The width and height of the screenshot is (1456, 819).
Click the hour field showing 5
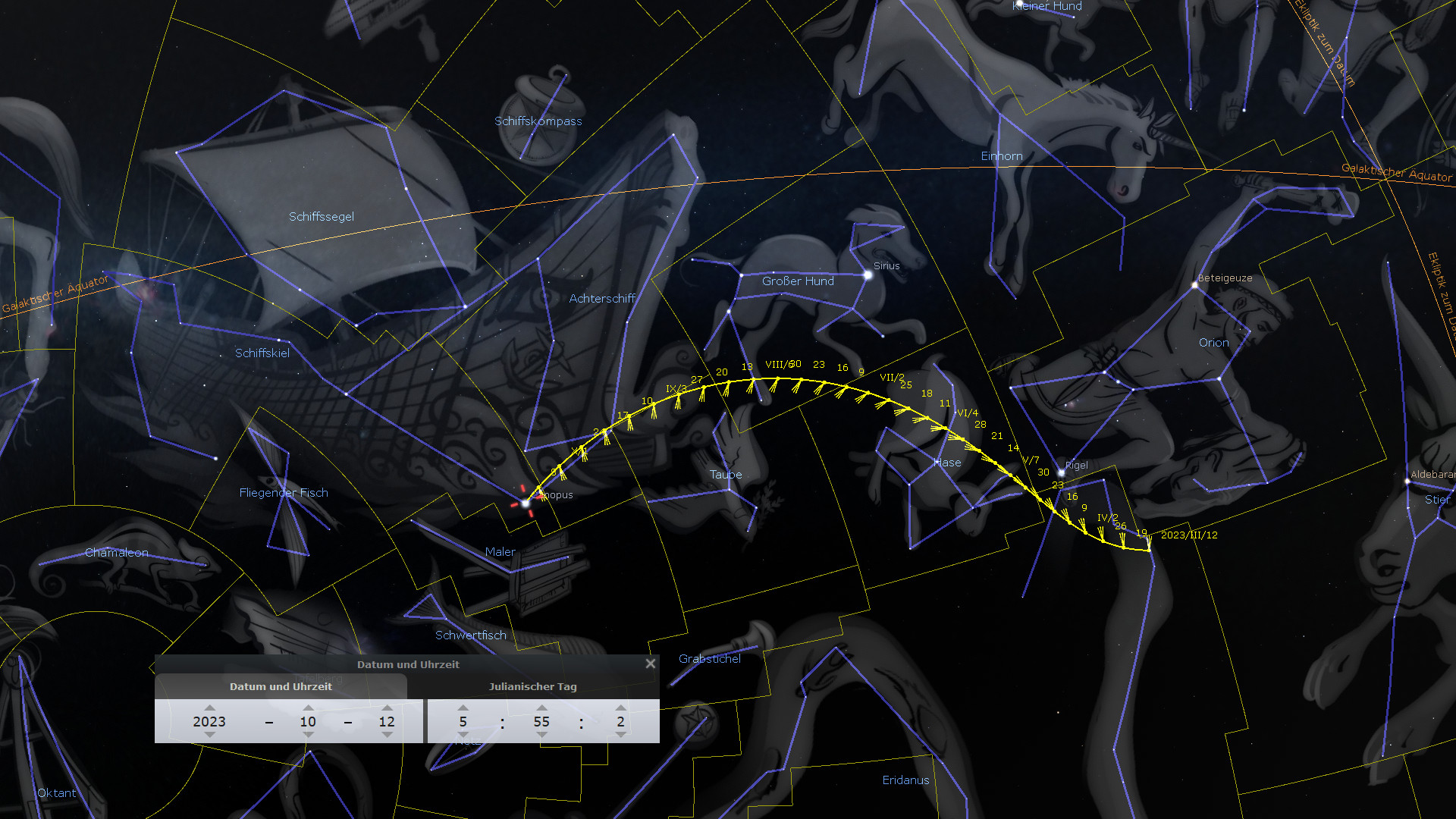pos(463,721)
